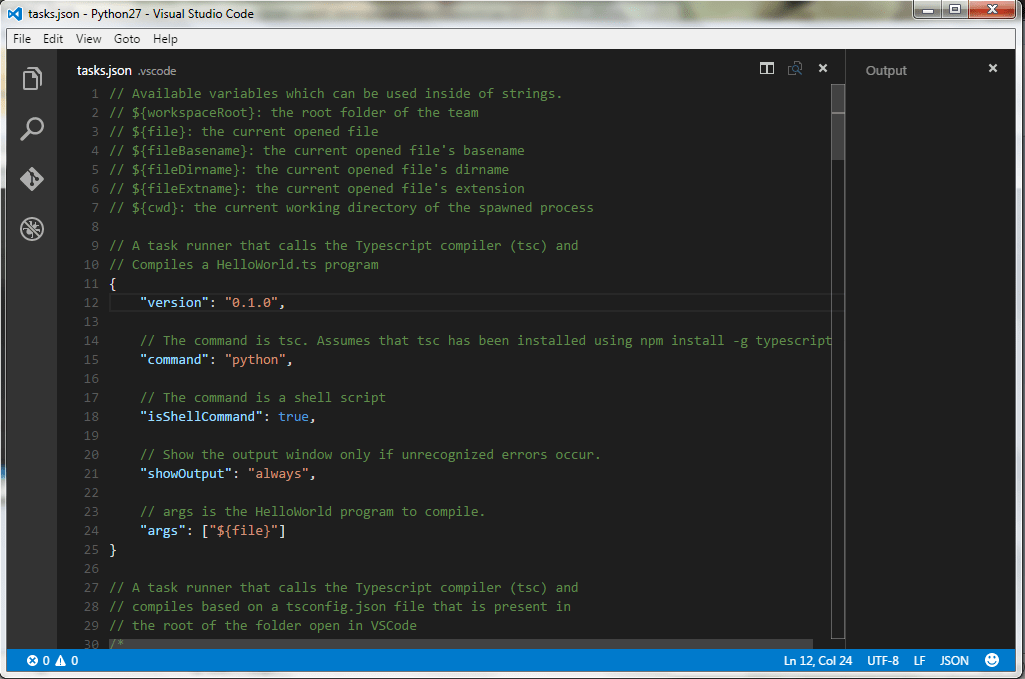The height and width of the screenshot is (679, 1025).
Task: Click line number 13 in the gutter
Action: coord(91,322)
